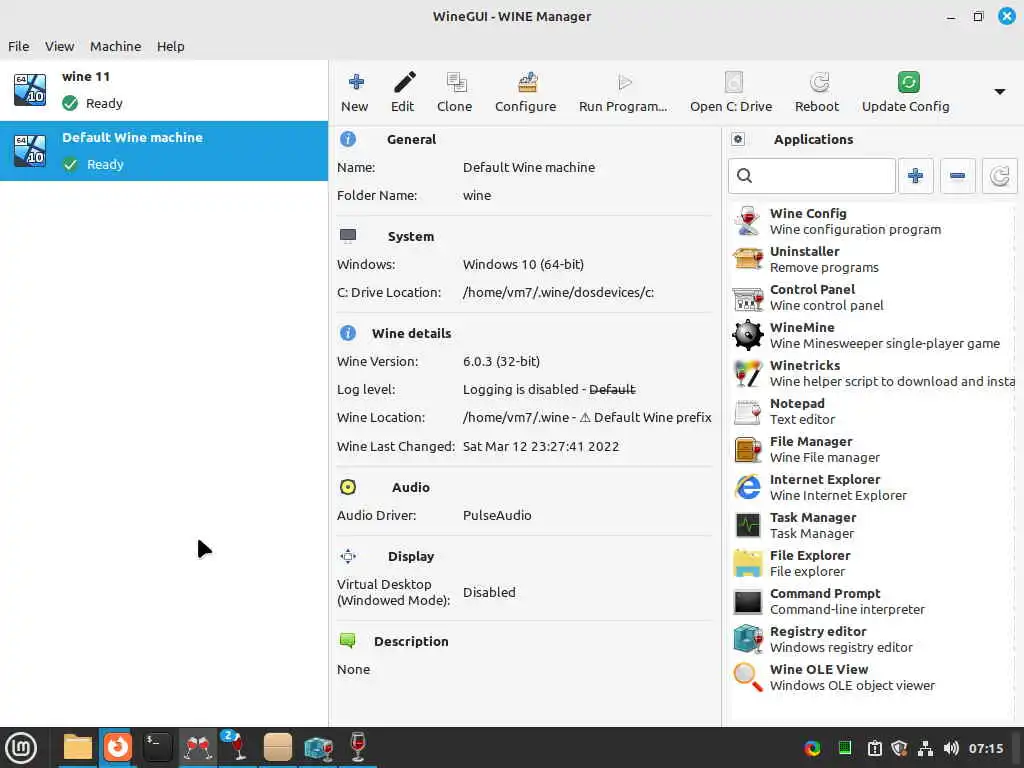This screenshot has height=768, width=1024.
Task: Click the applications search field
Action: click(812, 176)
